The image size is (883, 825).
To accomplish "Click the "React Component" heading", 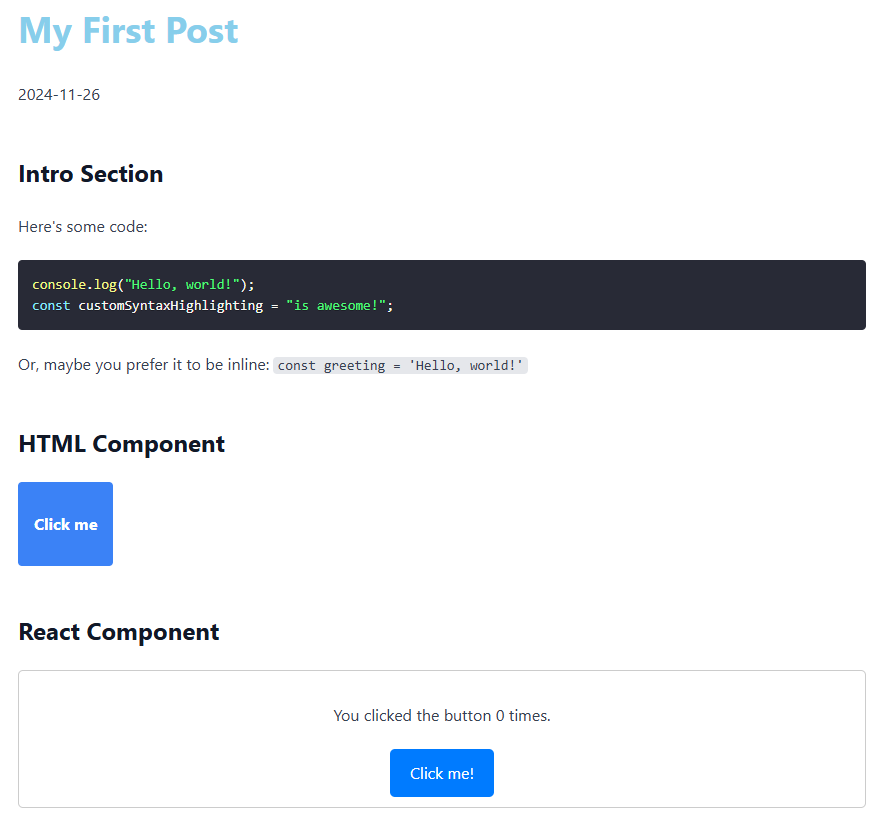I will (x=118, y=632).
